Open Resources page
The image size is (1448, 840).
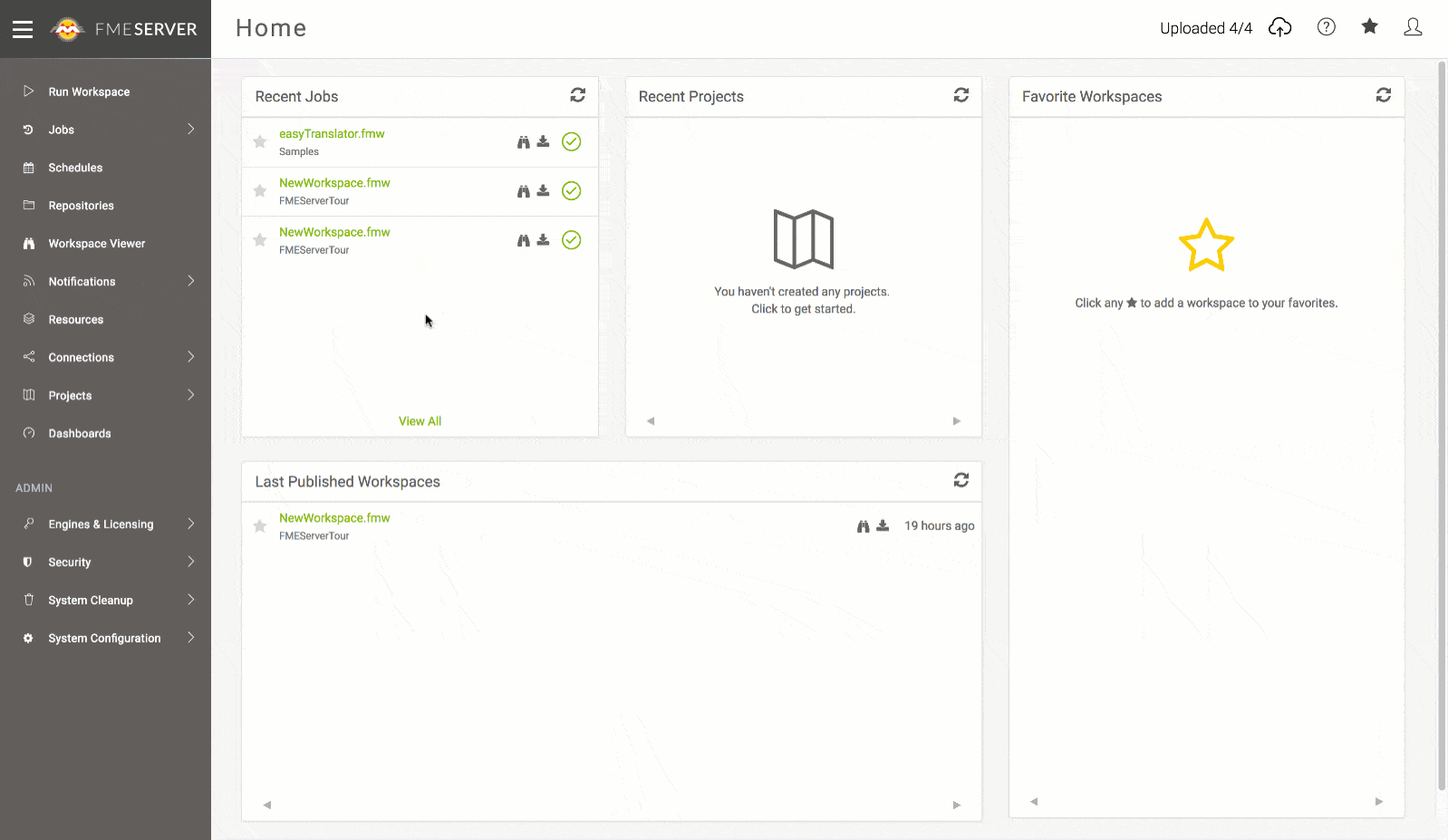point(76,320)
